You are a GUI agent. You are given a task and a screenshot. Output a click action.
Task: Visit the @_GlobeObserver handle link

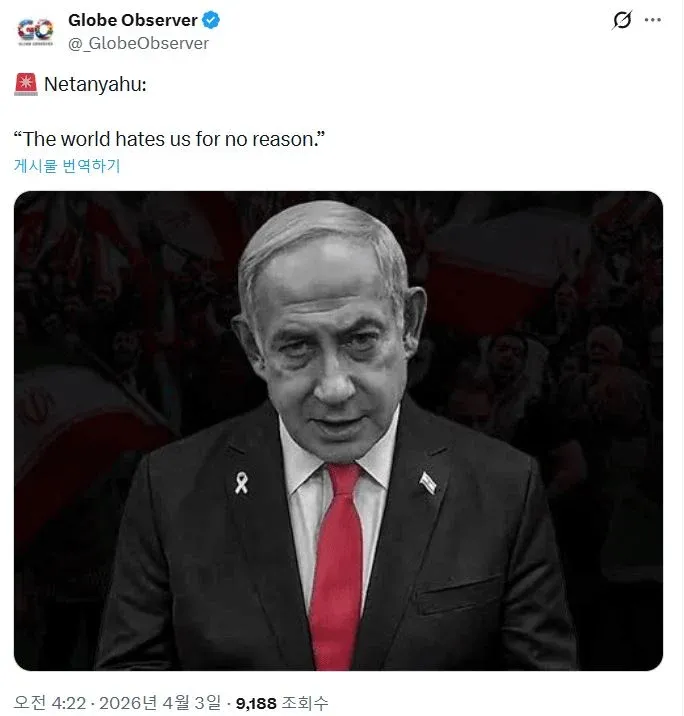[138, 43]
